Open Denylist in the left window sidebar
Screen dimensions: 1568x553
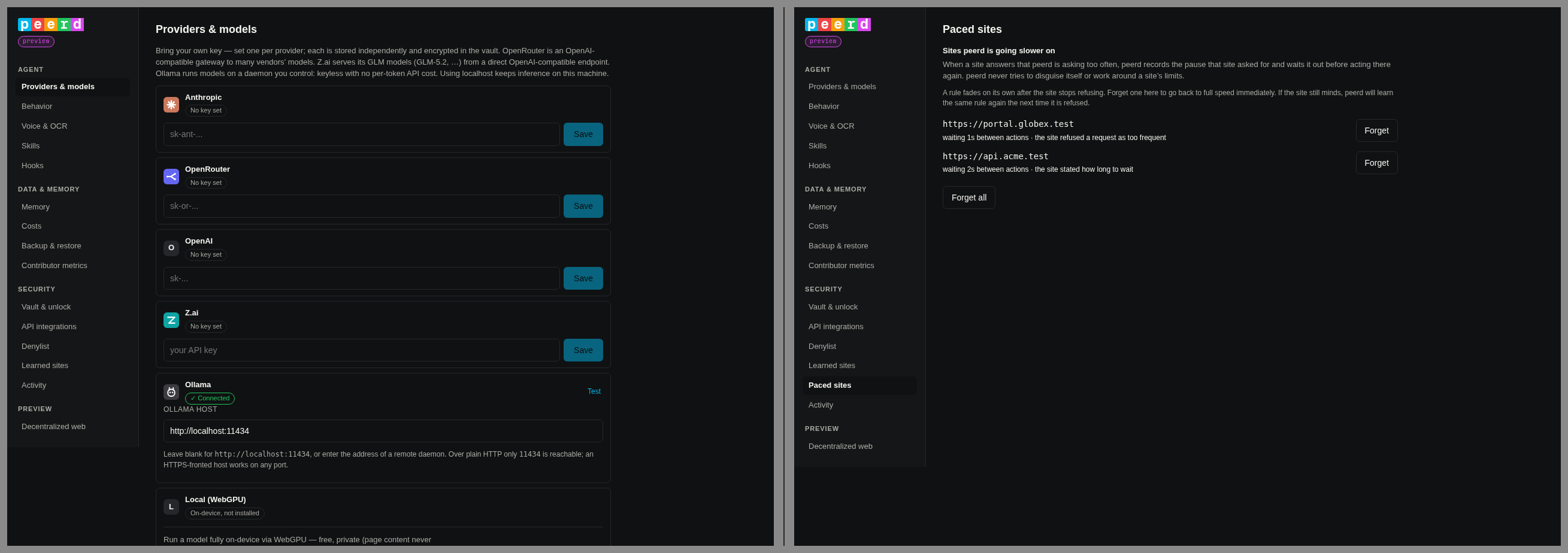(x=72, y=346)
